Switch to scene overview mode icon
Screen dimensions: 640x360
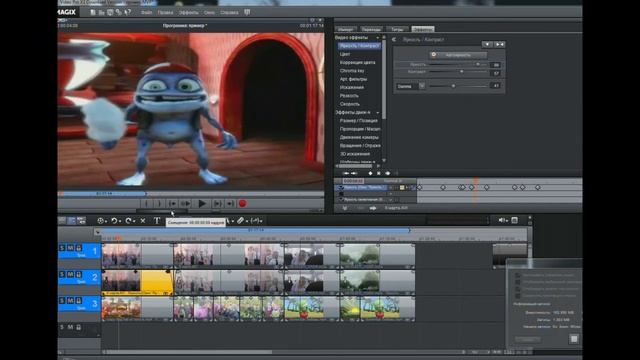click(82, 221)
